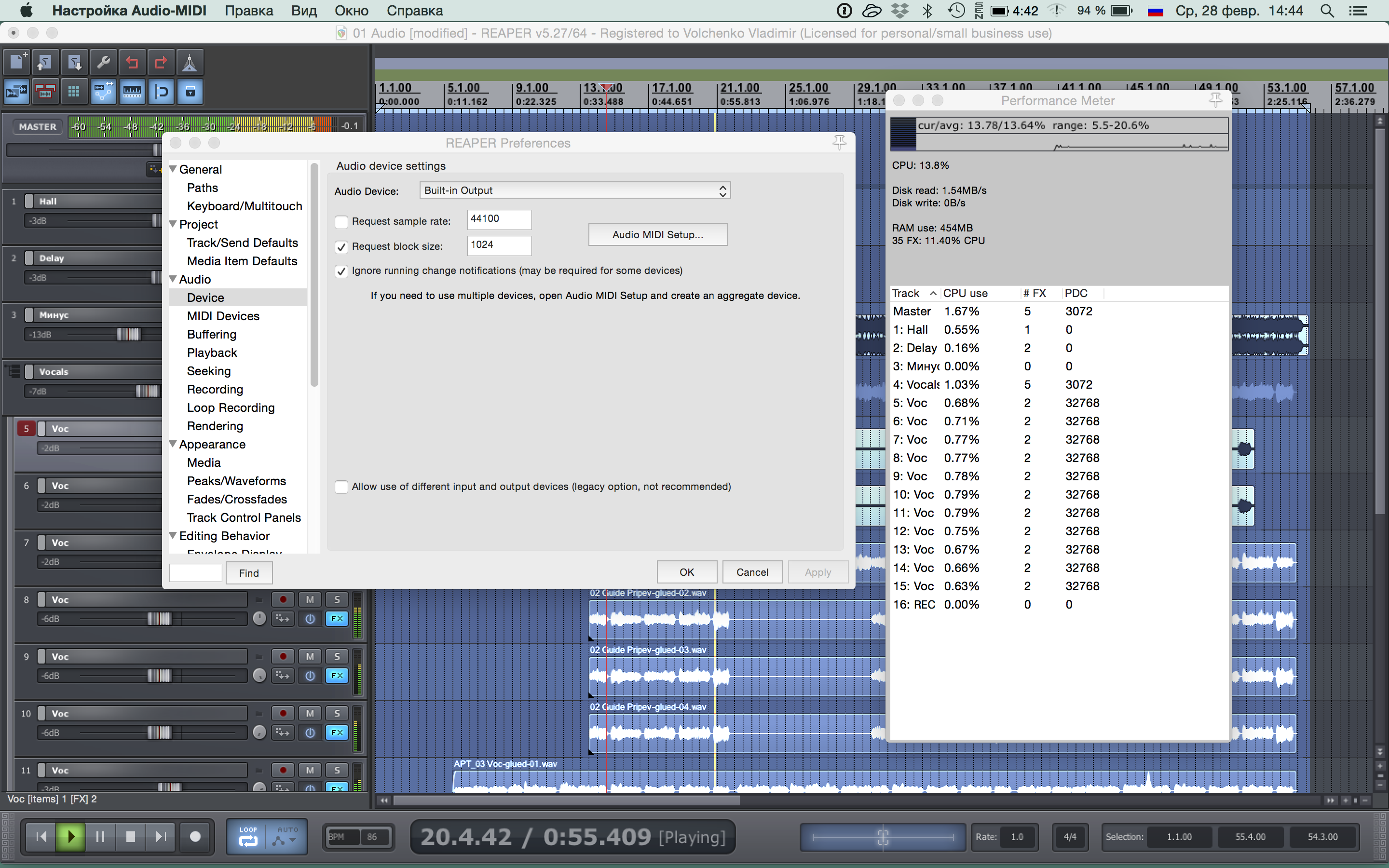
Task: Click the red Undo arrow icon
Action: click(132, 62)
